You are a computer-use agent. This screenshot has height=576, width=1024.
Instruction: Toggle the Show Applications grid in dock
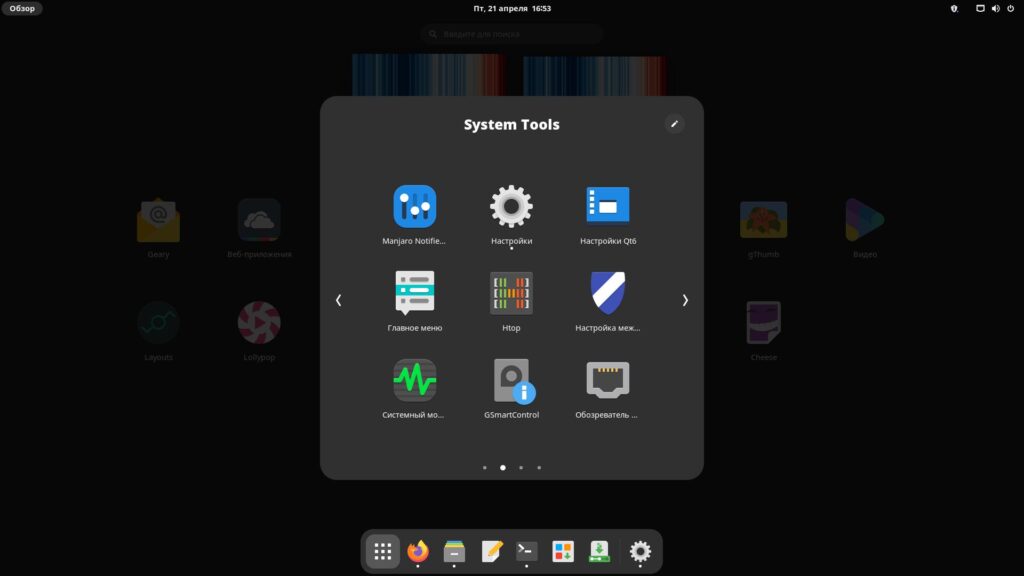(x=382, y=551)
